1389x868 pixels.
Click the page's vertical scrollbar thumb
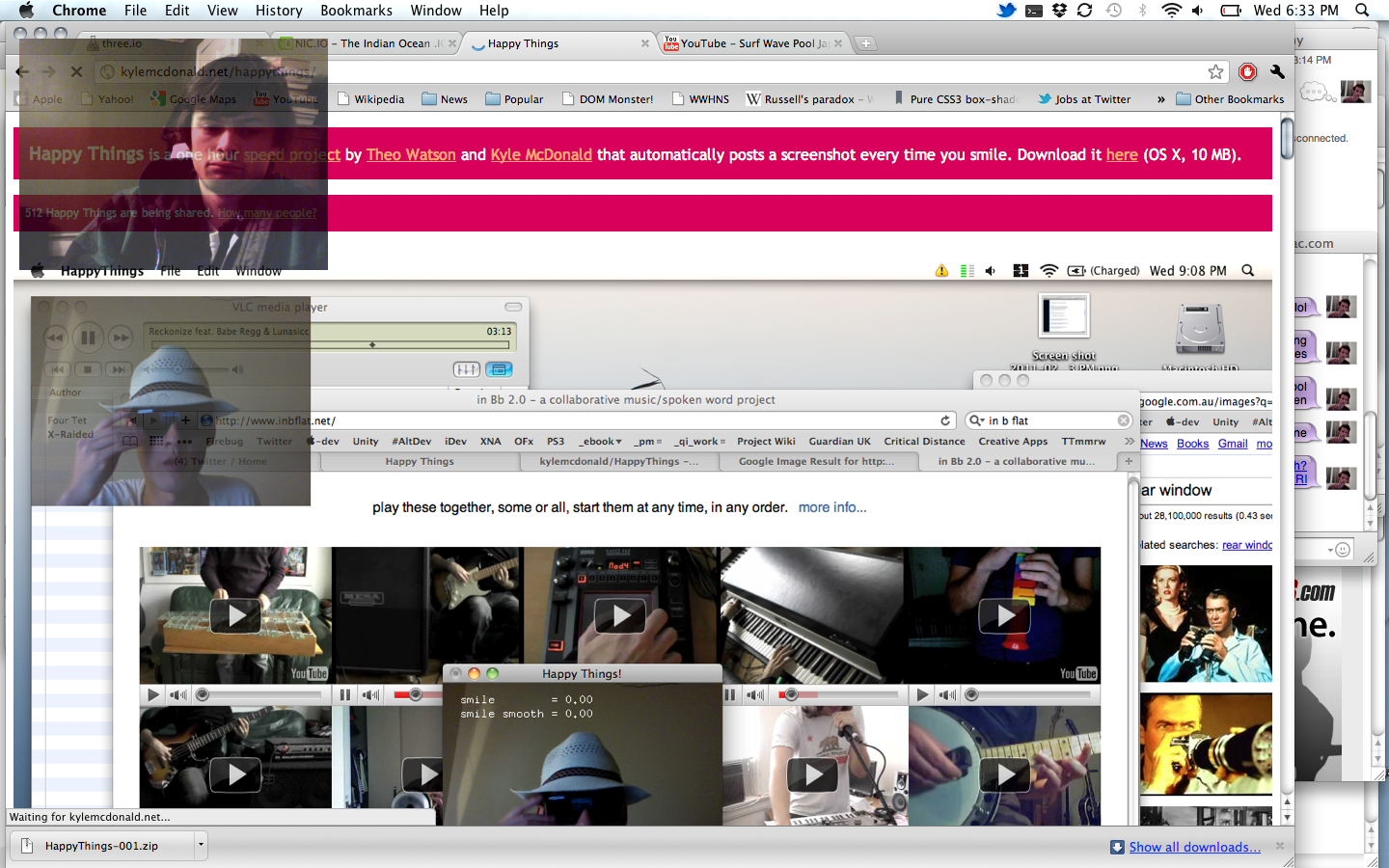(1287, 138)
